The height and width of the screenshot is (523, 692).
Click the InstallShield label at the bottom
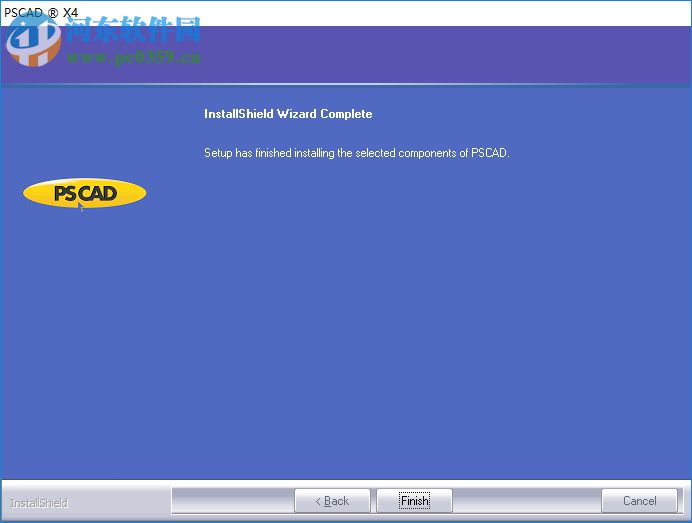pyautogui.click(x=39, y=503)
